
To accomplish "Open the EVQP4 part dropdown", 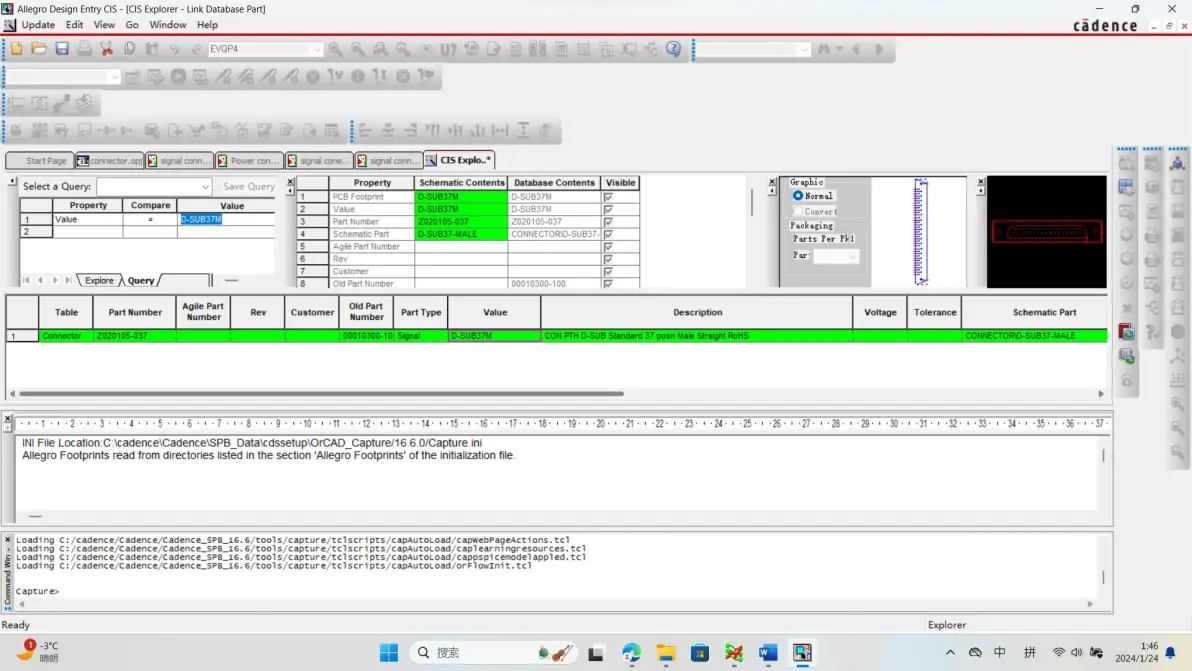I will click(x=316, y=49).
